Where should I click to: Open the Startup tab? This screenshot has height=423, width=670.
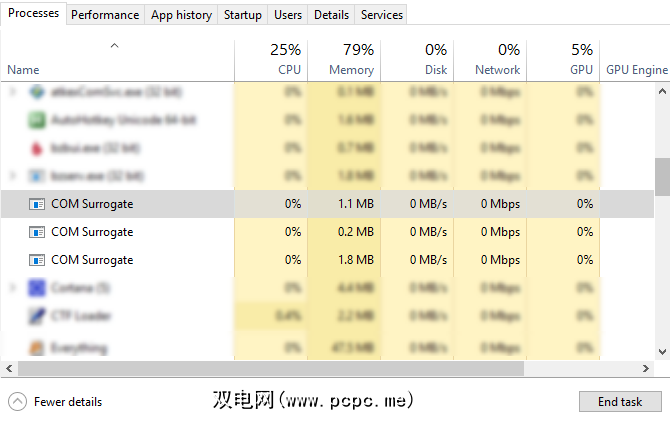point(242,15)
